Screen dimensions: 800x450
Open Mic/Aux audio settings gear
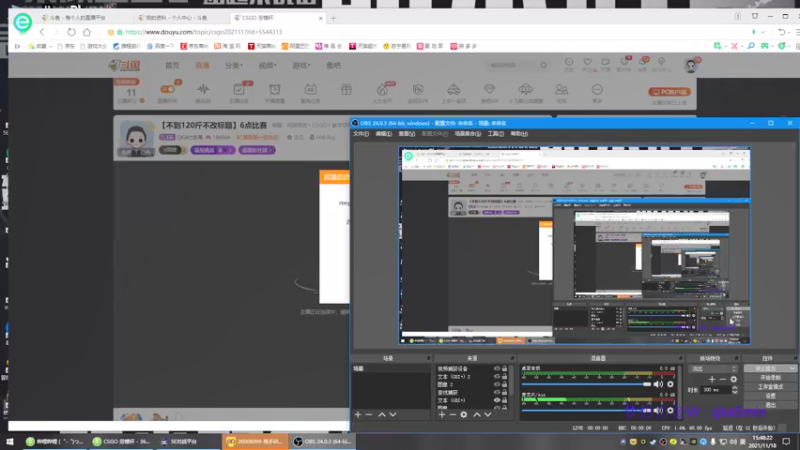[670, 410]
